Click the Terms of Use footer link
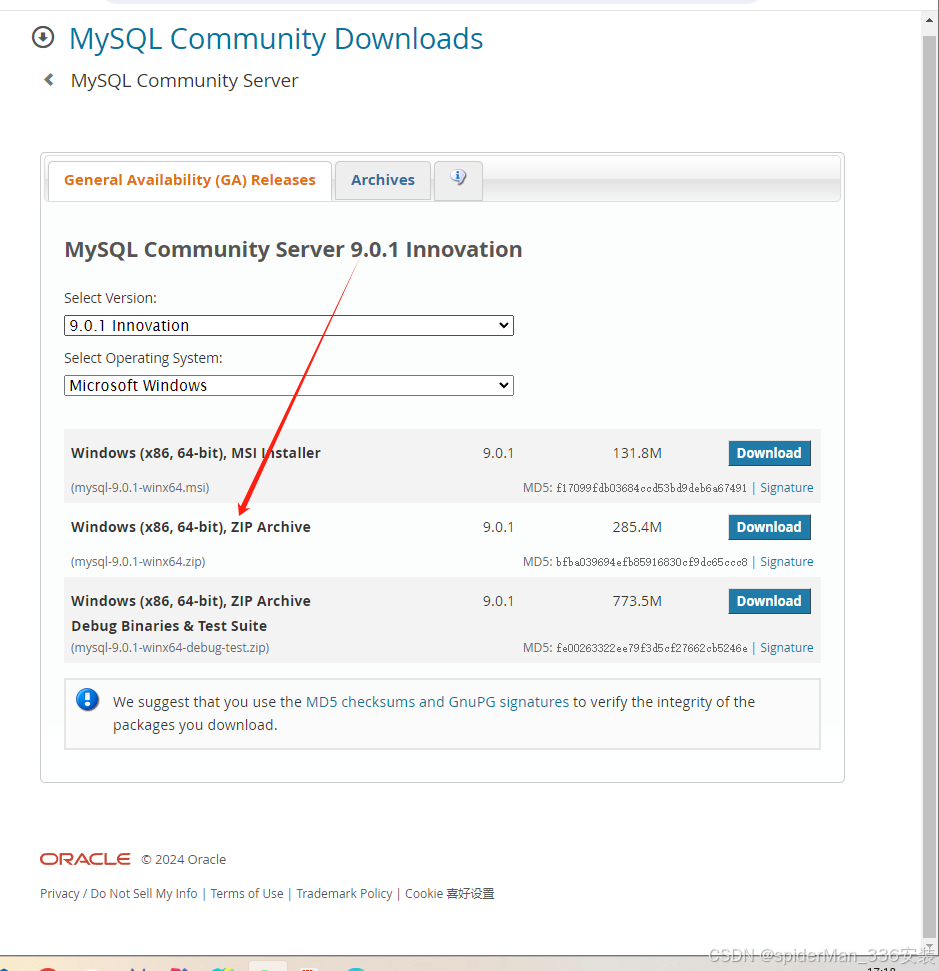This screenshot has width=939, height=971. (246, 893)
